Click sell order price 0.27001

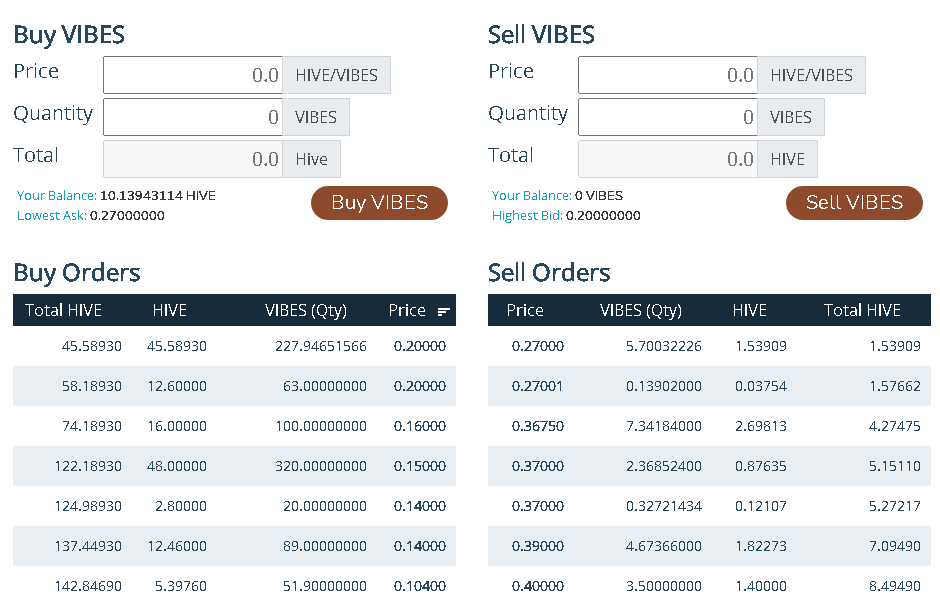pos(538,386)
